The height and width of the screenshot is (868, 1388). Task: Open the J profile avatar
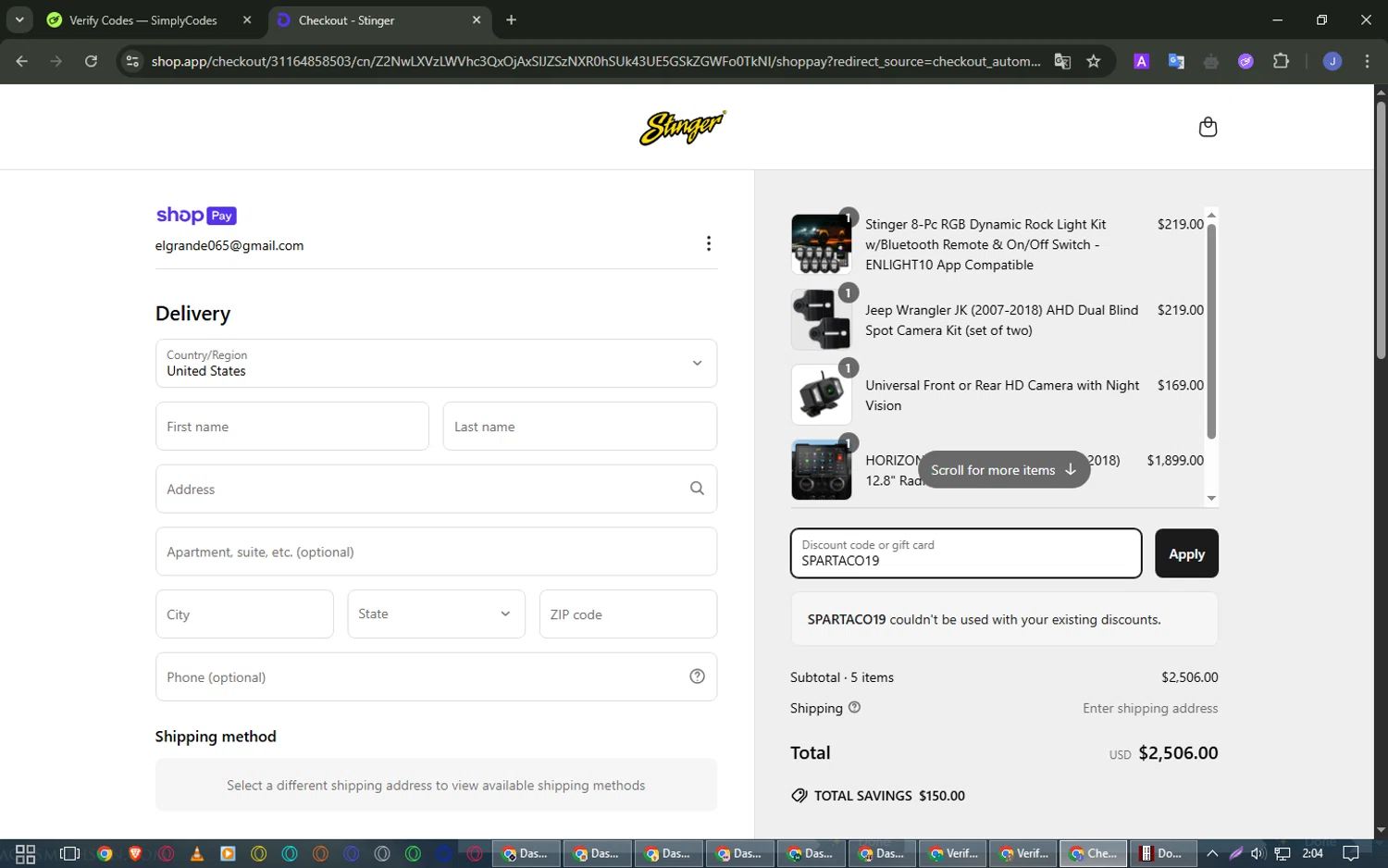point(1332,61)
